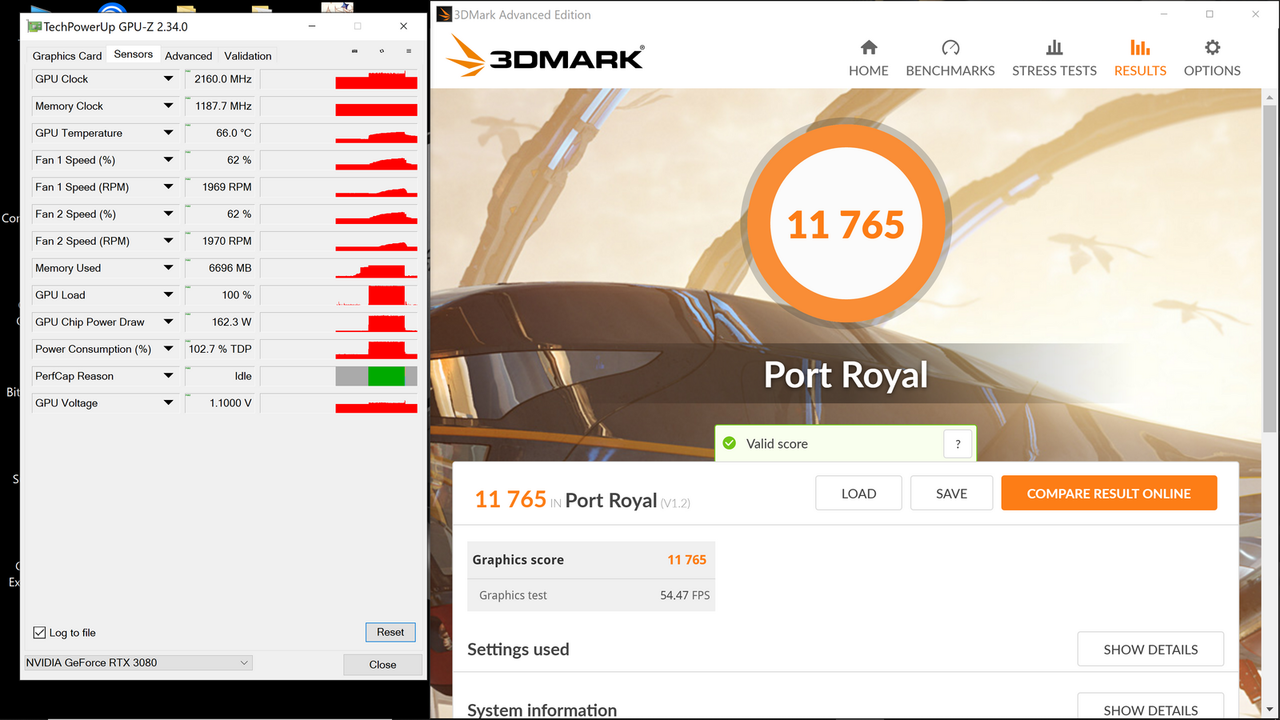The height and width of the screenshot is (720, 1280).
Task: Click the GPU-Z screenshot camera icon
Action: 355,52
